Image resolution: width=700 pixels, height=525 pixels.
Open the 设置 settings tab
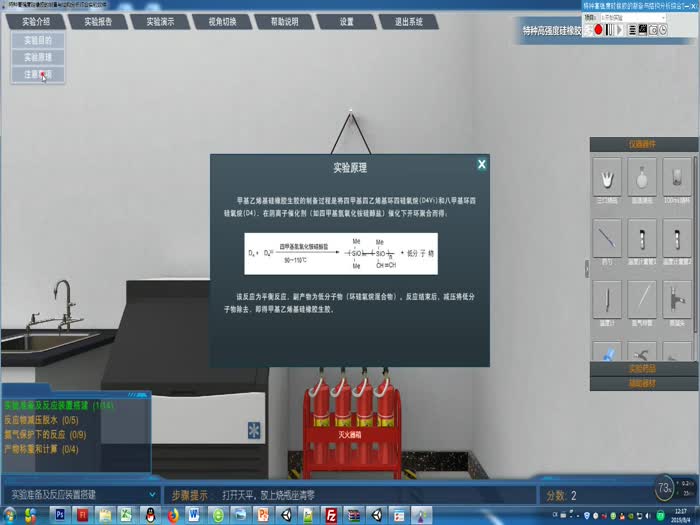(x=346, y=21)
